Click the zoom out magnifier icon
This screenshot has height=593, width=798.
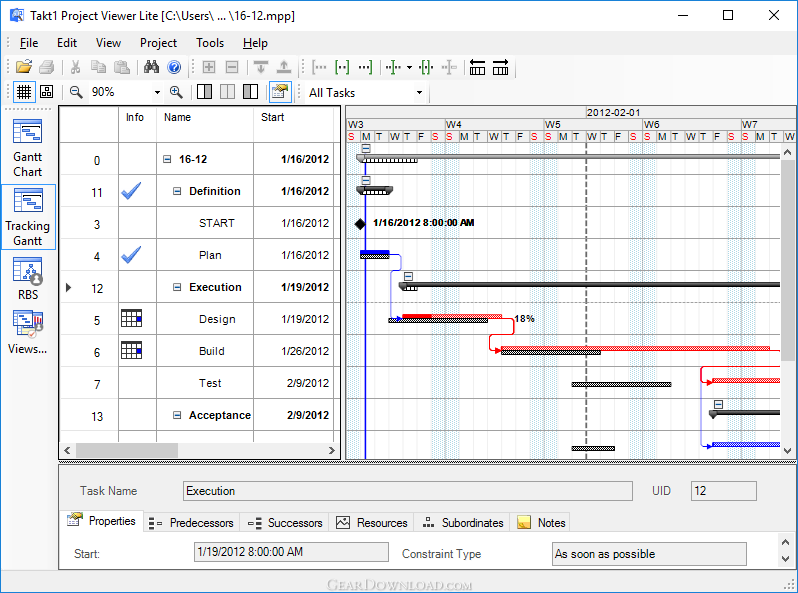76,92
